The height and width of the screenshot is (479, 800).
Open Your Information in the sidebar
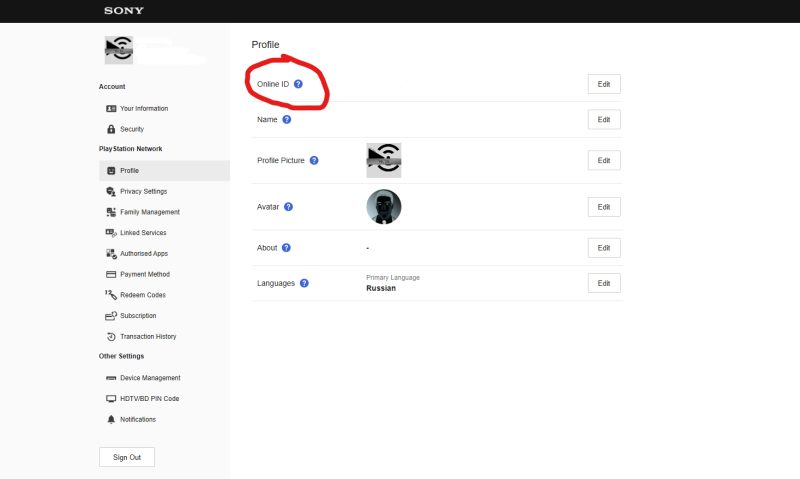pyautogui.click(x=143, y=108)
